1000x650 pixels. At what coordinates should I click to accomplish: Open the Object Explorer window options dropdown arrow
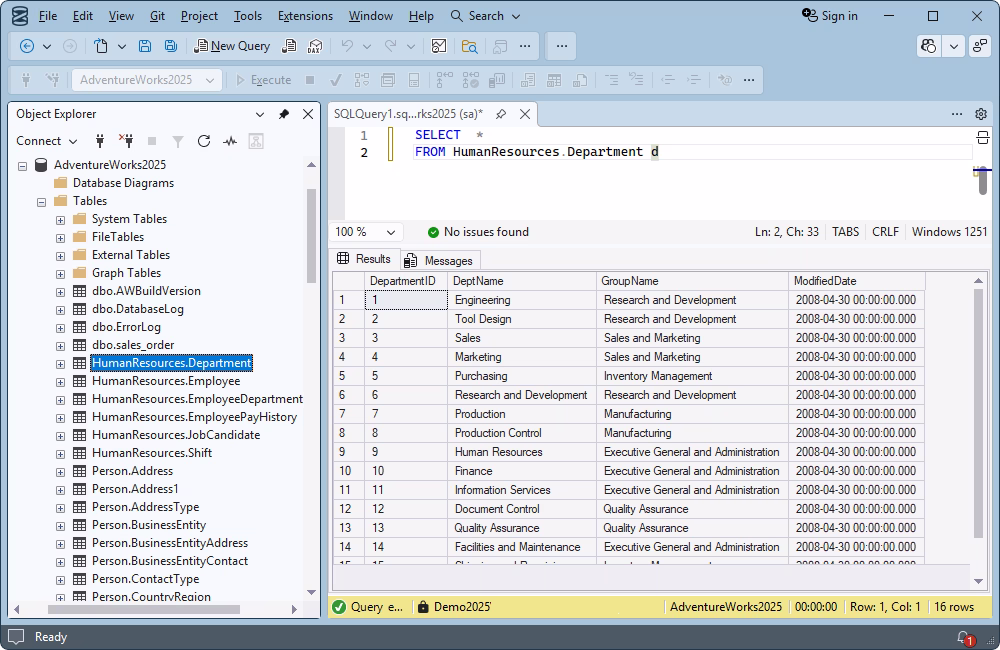[260, 114]
